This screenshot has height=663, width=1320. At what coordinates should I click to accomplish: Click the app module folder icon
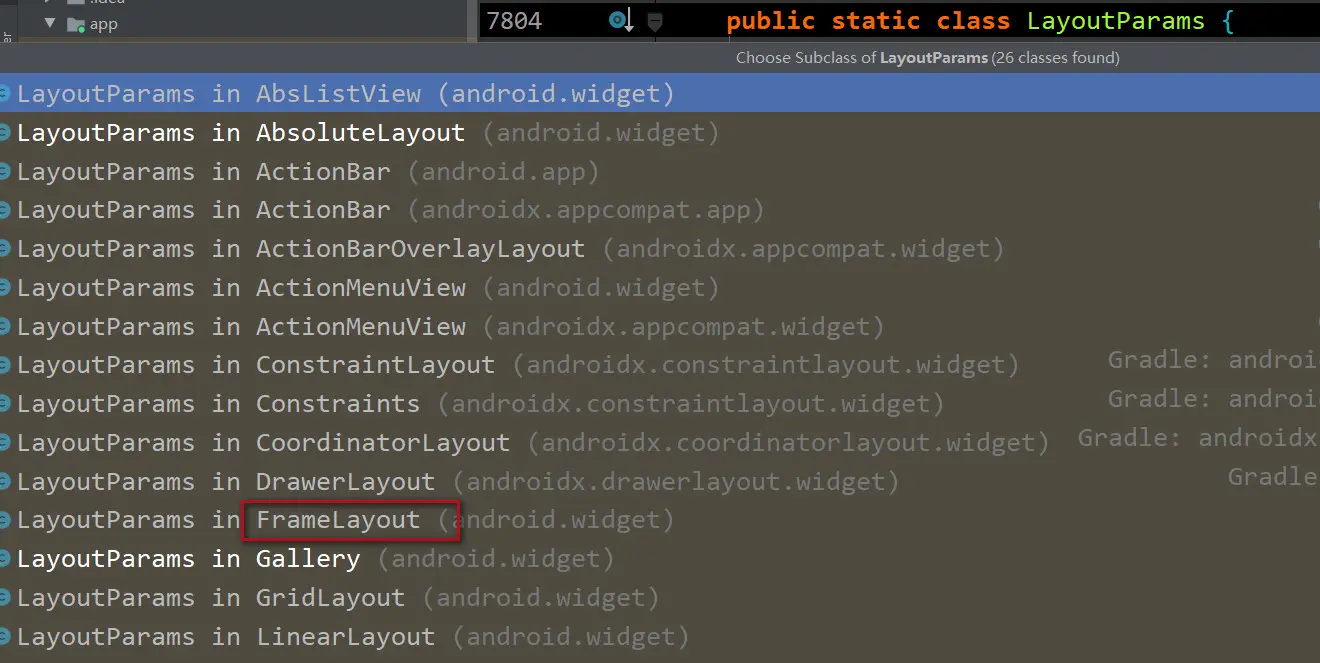pos(75,24)
